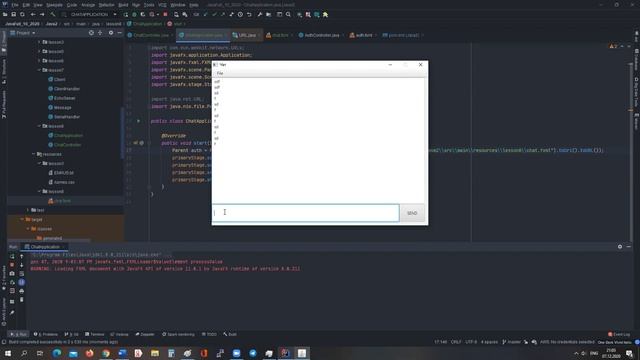Click the print icon in Run panel

22,291
